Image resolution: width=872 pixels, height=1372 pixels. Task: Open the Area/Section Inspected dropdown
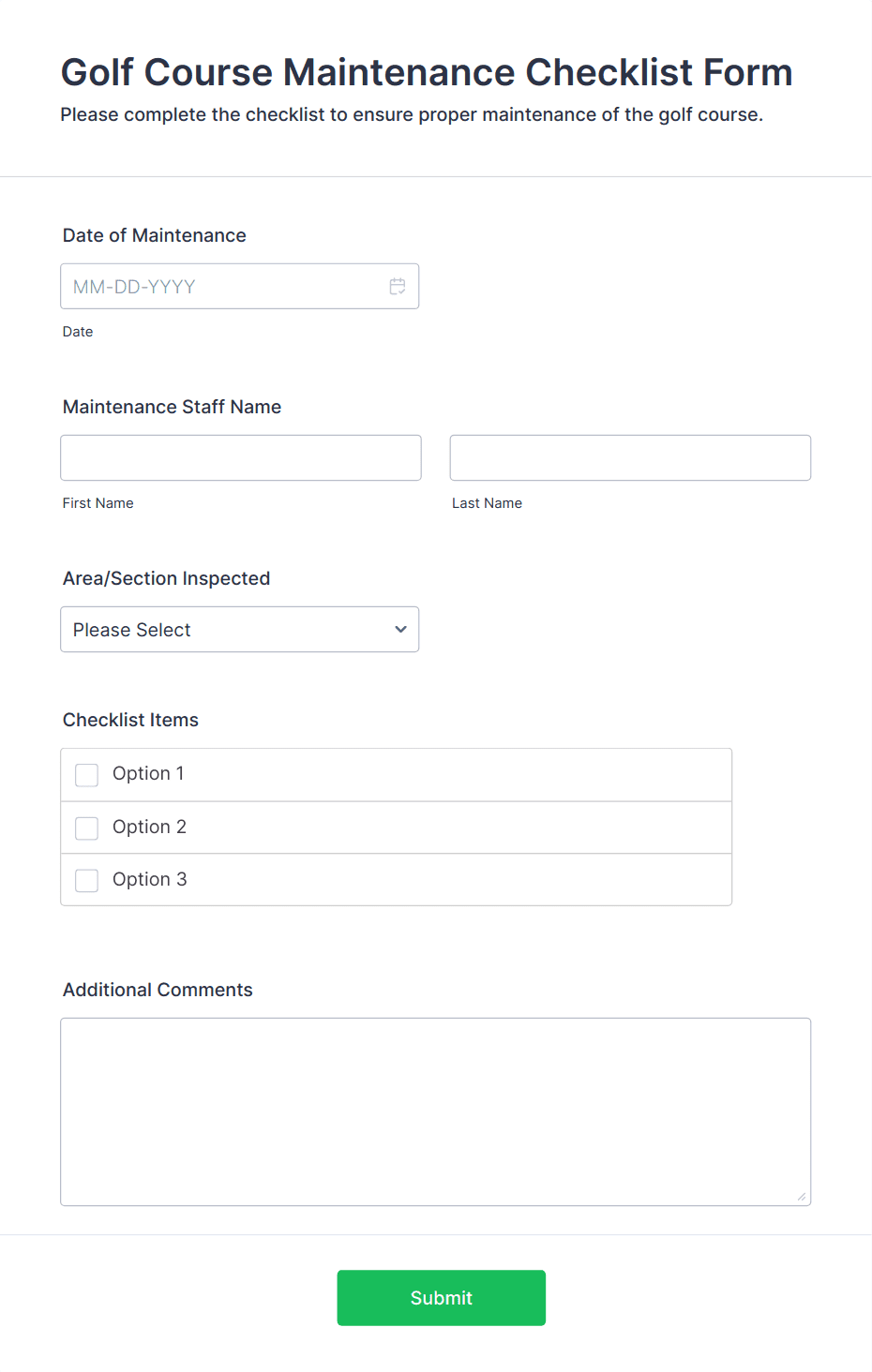(239, 629)
